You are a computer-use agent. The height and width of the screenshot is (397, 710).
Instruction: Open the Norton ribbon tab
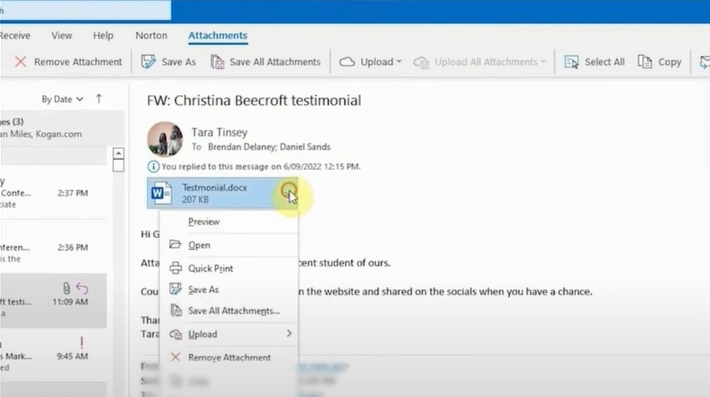pos(151,35)
